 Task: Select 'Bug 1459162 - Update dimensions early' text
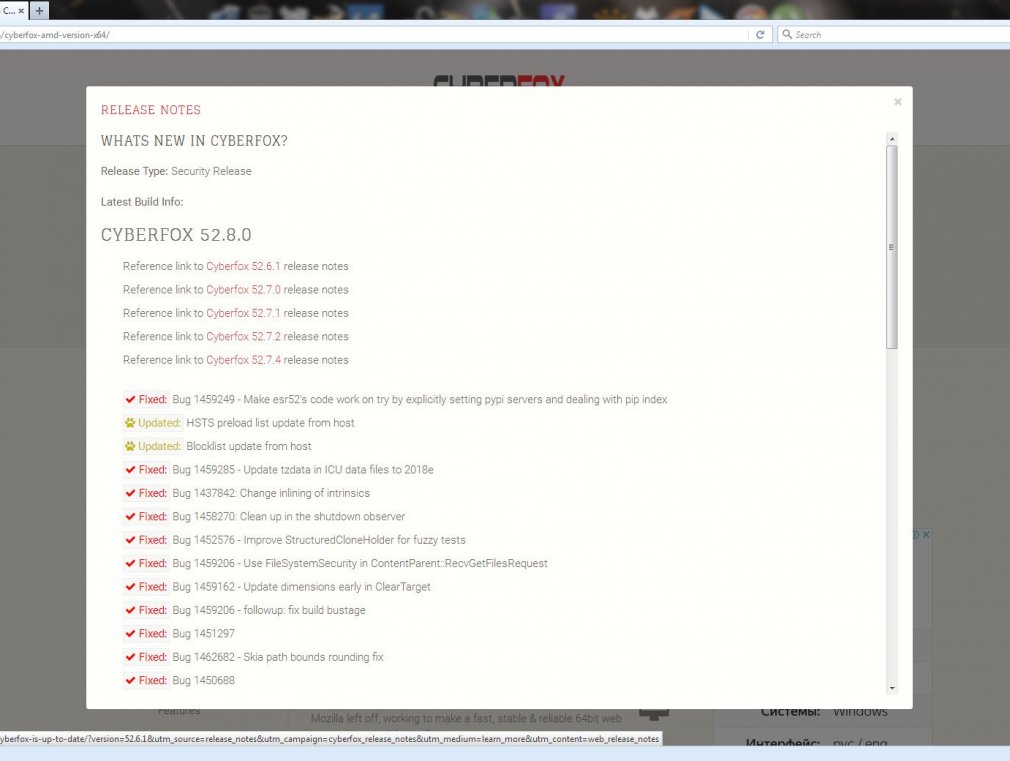[x=301, y=587]
